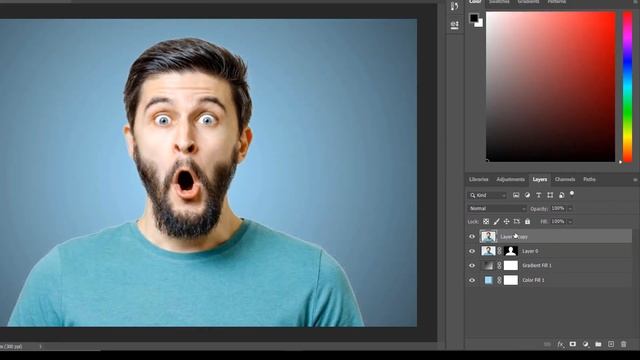Filter layers by shape layers icon
The height and width of the screenshot is (360, 640).
(550, 196)
